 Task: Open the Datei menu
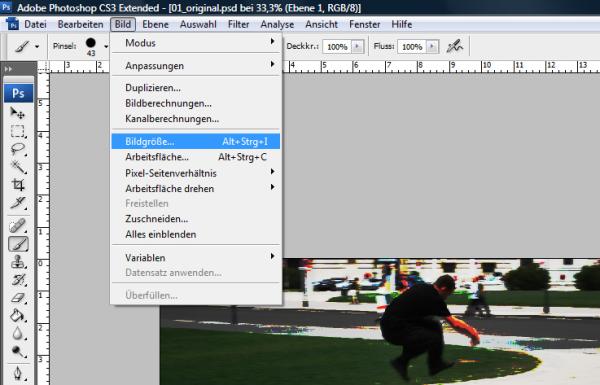[x=35, y=24]
